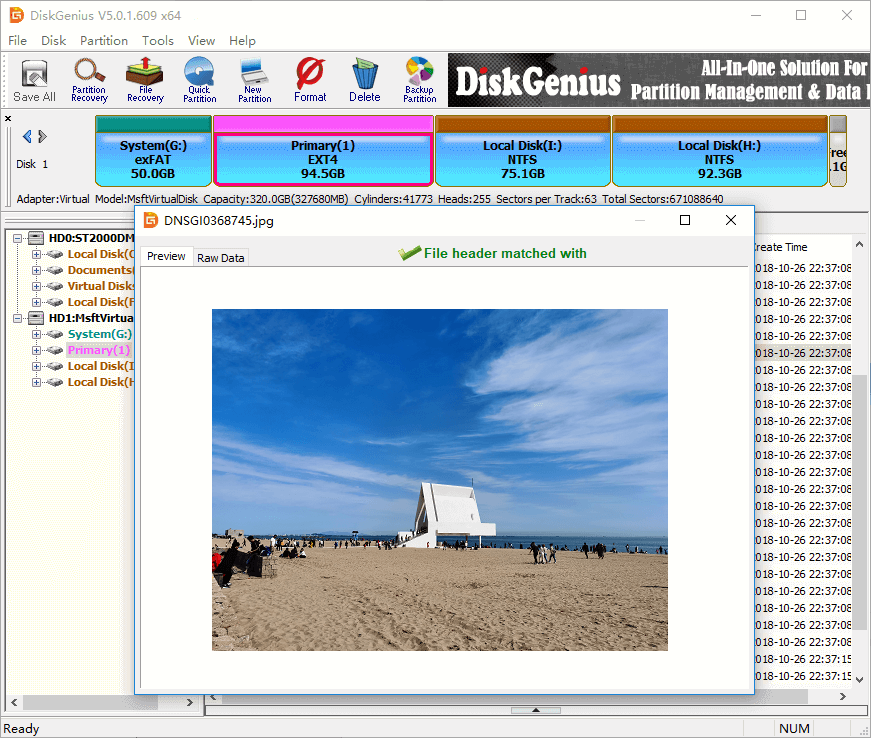The height and width of the screenshot is (738, 871).
Task: Close the DNSGI0368745.jpg preview window
Action: click(x=731, y=220)
